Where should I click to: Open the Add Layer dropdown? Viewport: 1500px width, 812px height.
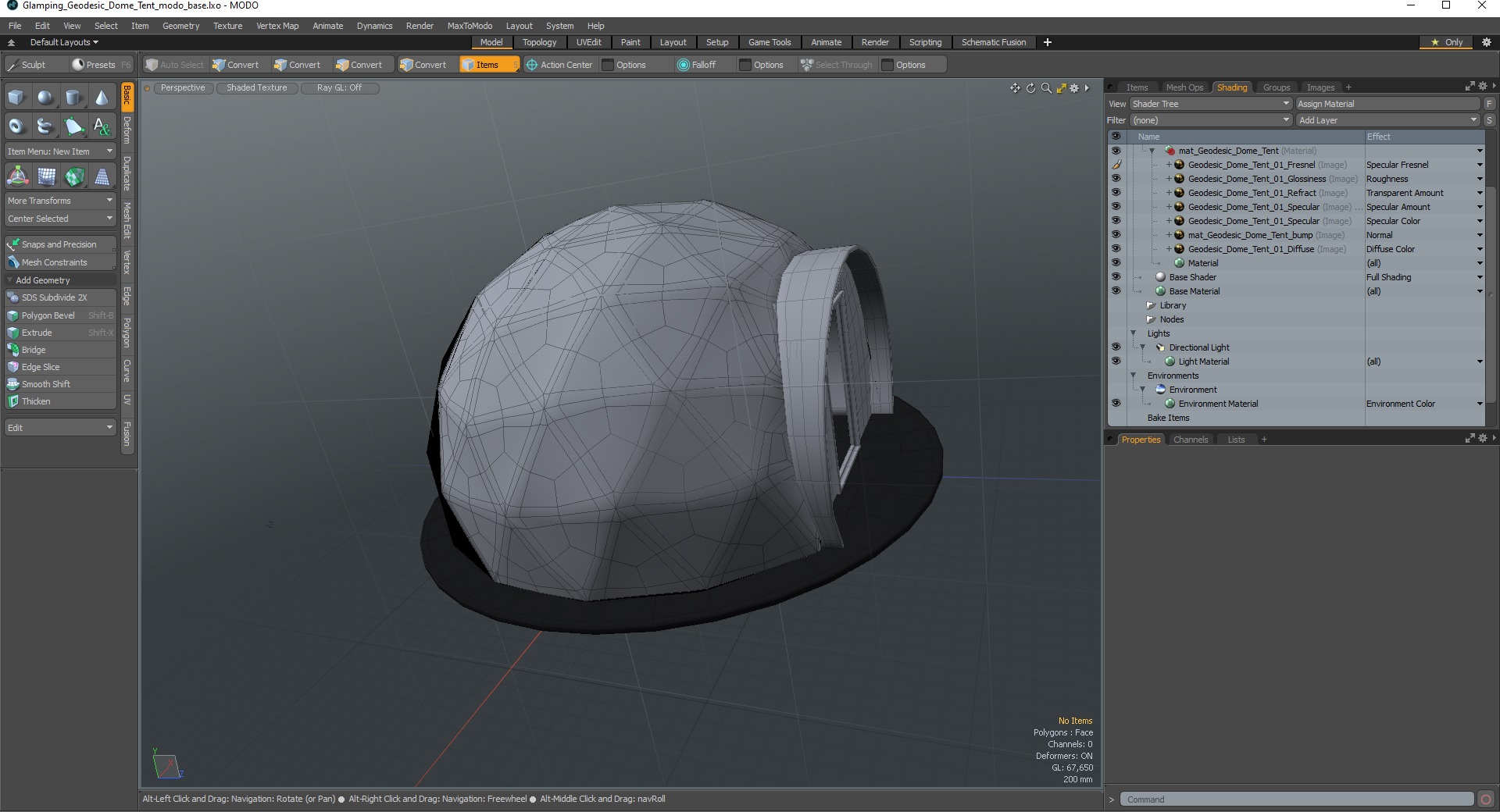coord(1388,120)
